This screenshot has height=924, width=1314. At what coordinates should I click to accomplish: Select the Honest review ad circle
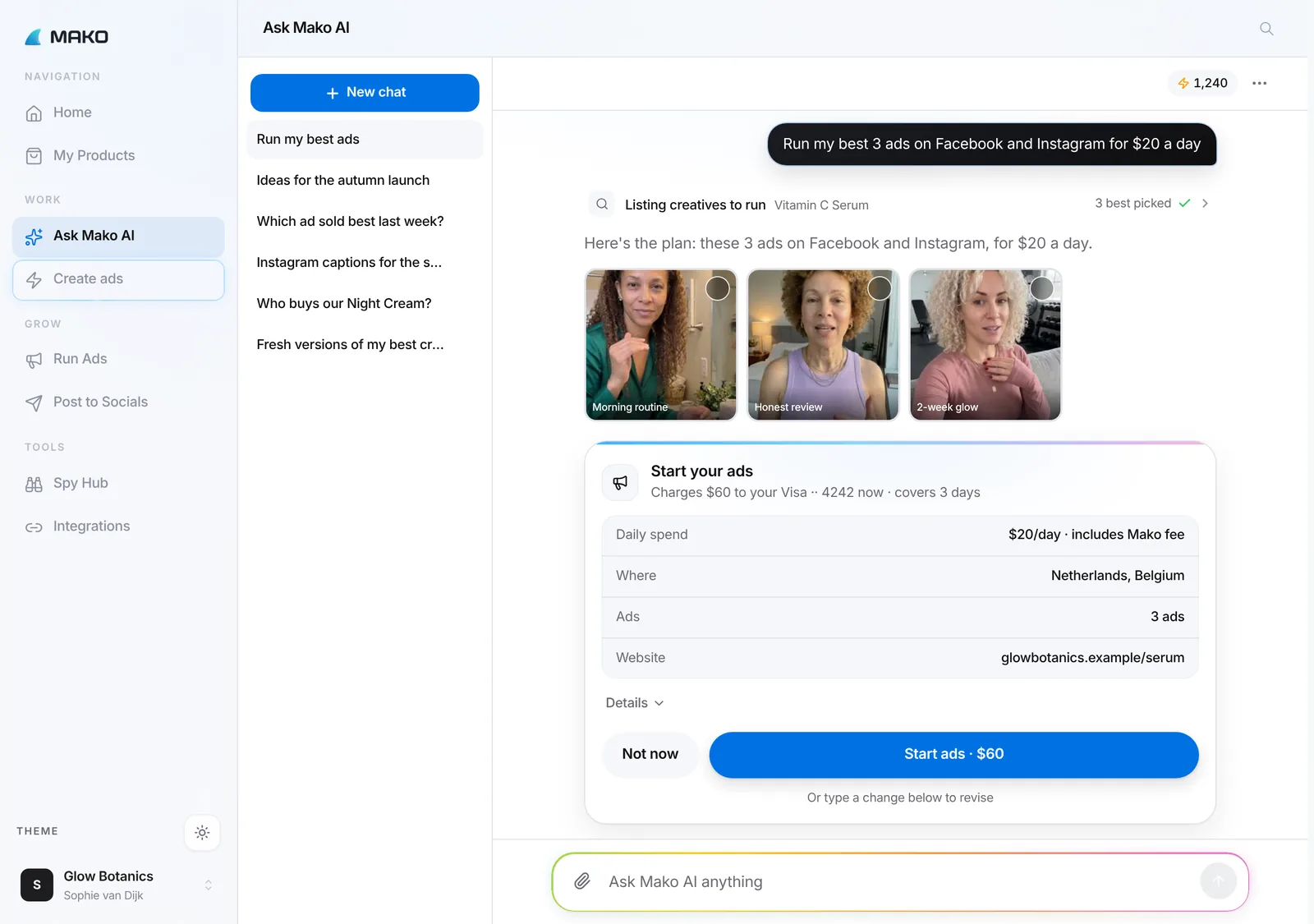(x=880, y=288)
